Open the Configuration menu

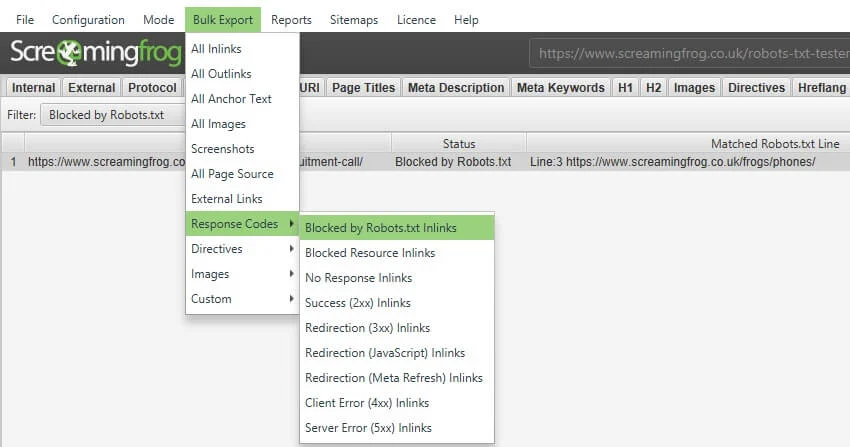tap(88, 20)
